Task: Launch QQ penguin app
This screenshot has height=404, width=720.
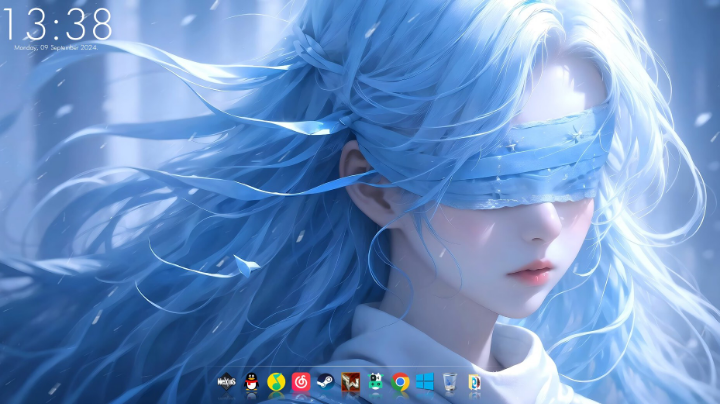Action: pos(251,382)
